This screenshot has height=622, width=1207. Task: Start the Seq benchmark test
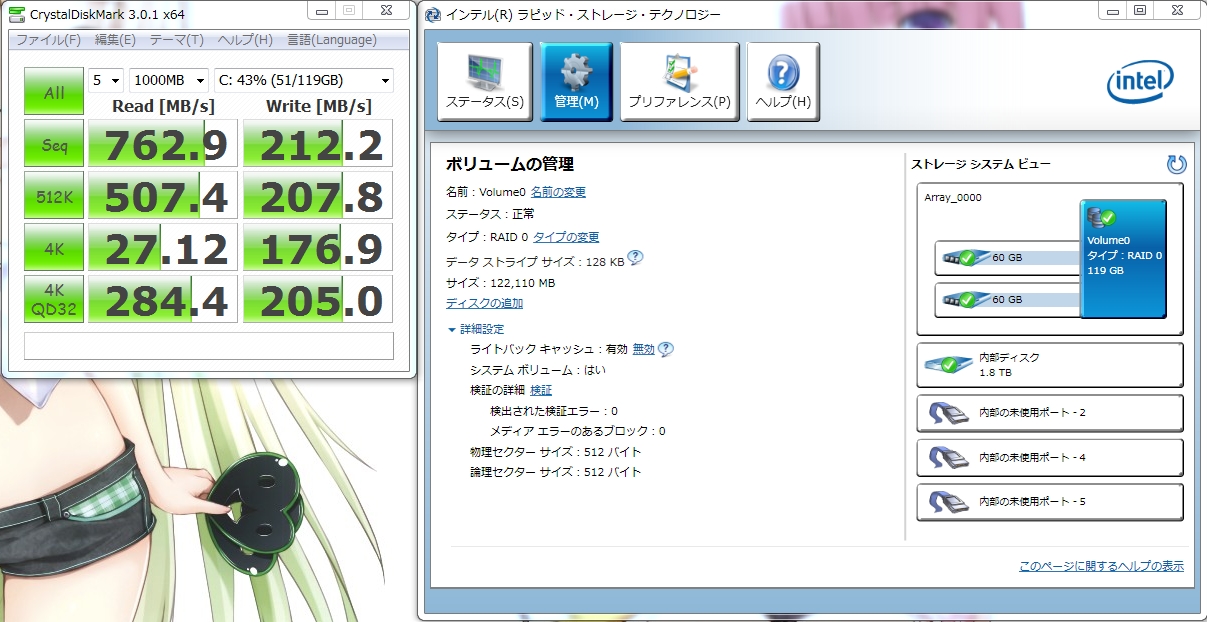pyautogui.click(x=54, y=144)
